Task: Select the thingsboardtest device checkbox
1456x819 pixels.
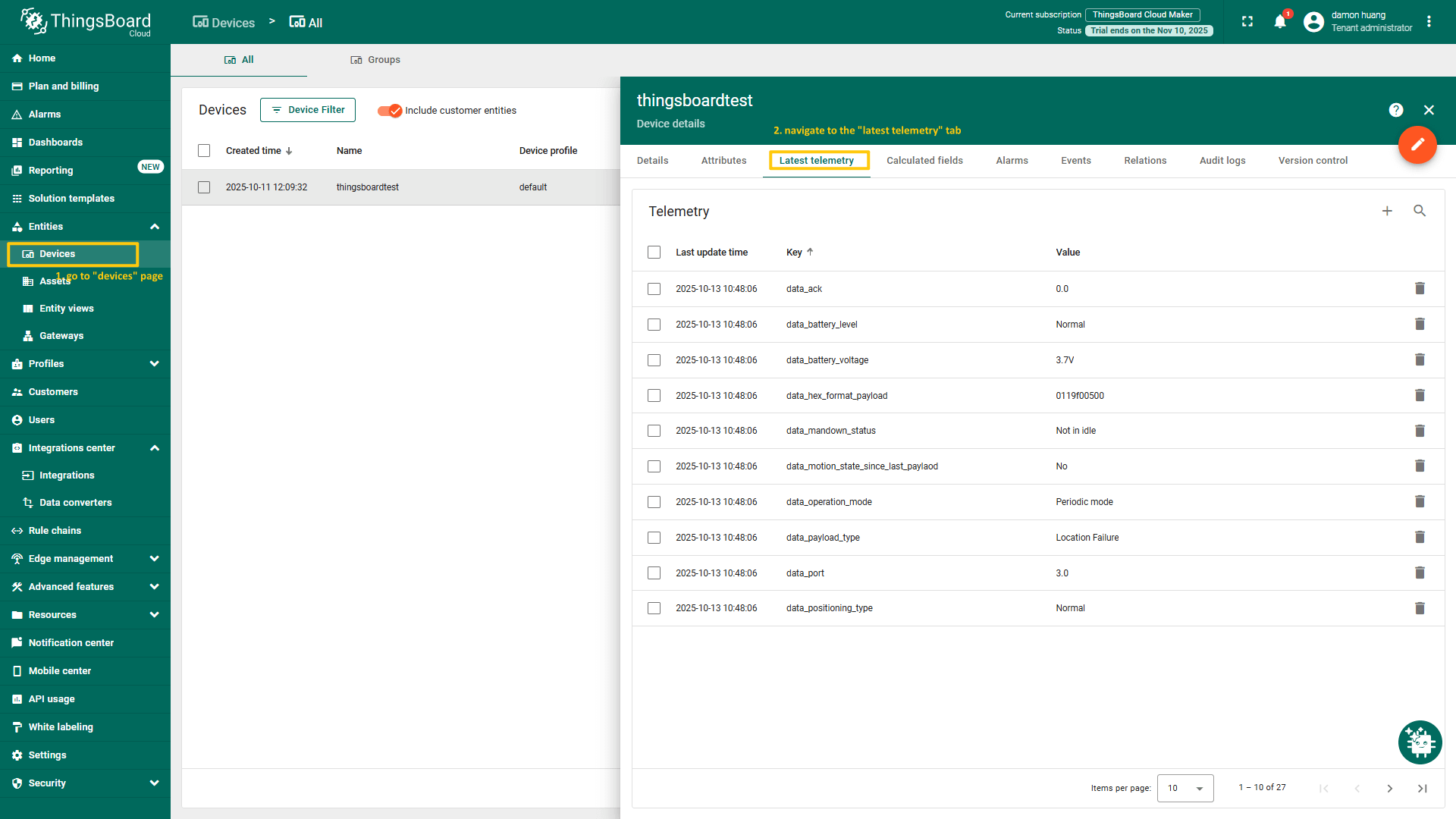Action: [x=204, y=187]
